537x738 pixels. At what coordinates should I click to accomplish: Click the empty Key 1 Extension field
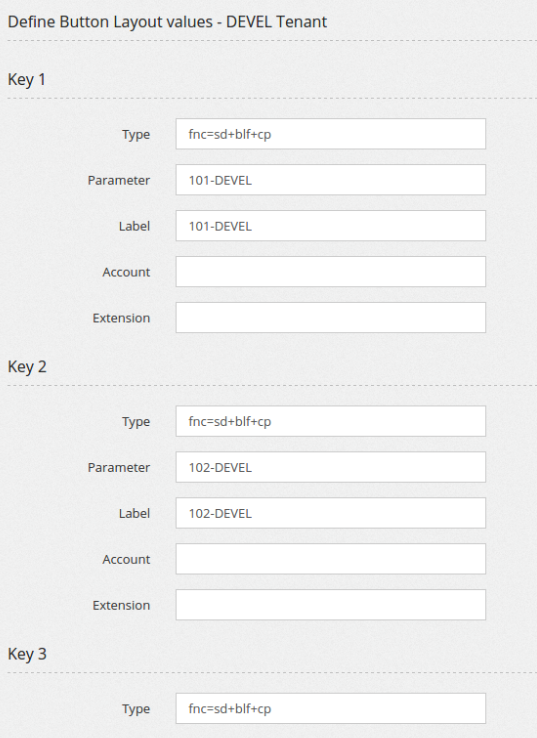pos(330,318)
